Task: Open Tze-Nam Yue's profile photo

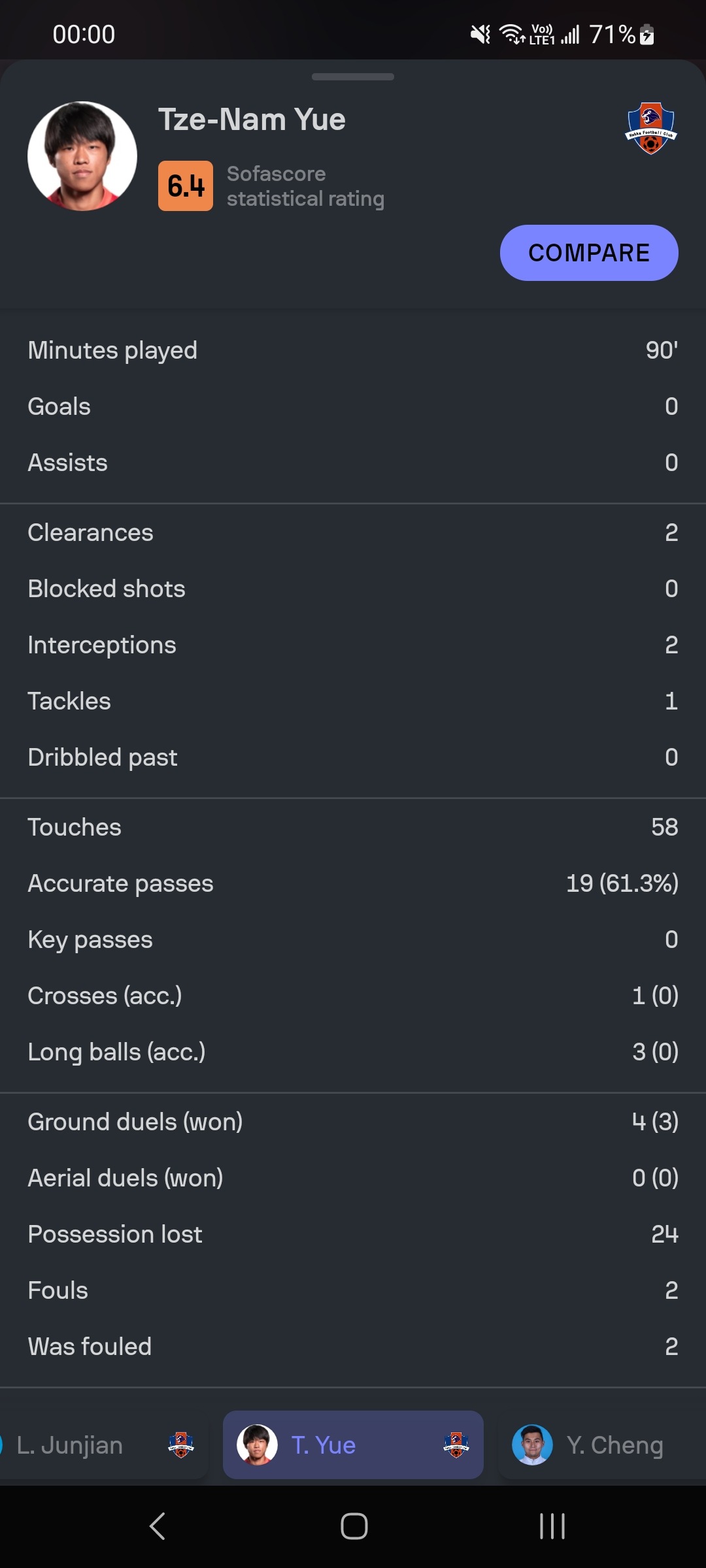Action: point(82,156)
